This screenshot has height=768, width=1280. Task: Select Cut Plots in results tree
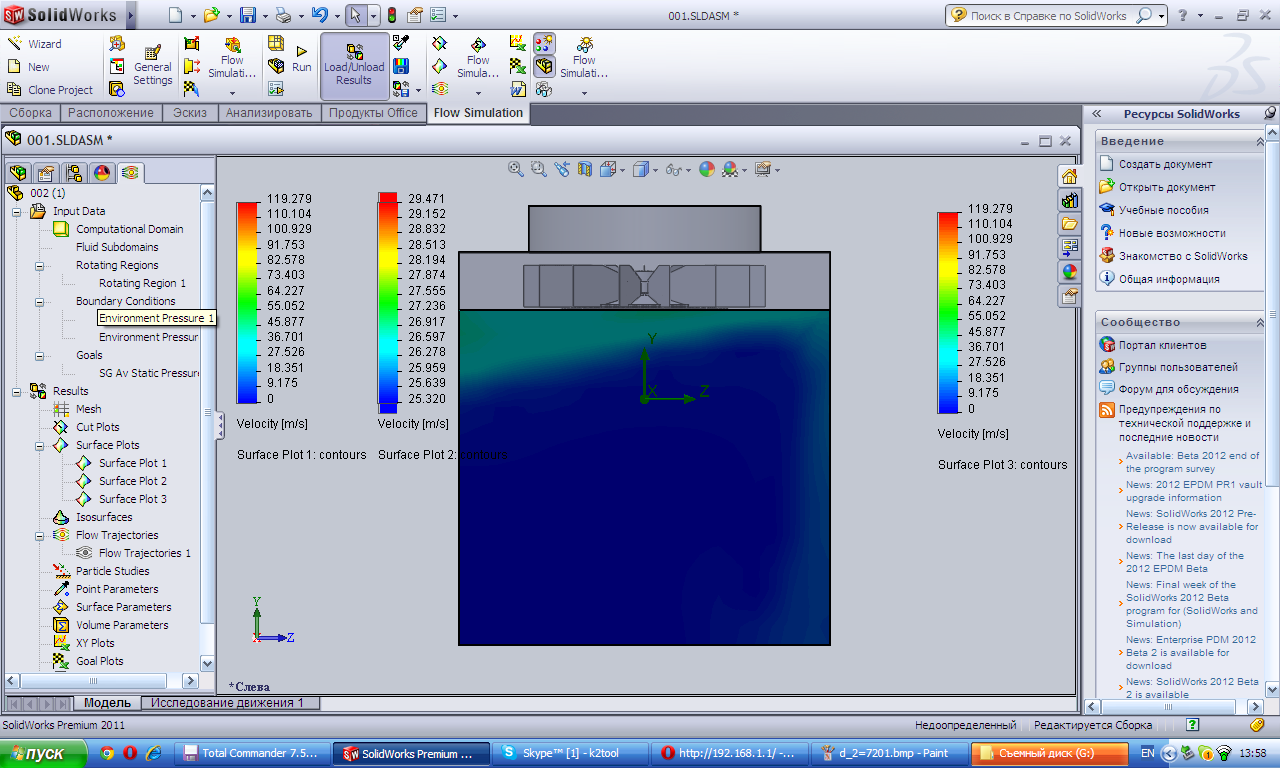(x=97, y=427)
